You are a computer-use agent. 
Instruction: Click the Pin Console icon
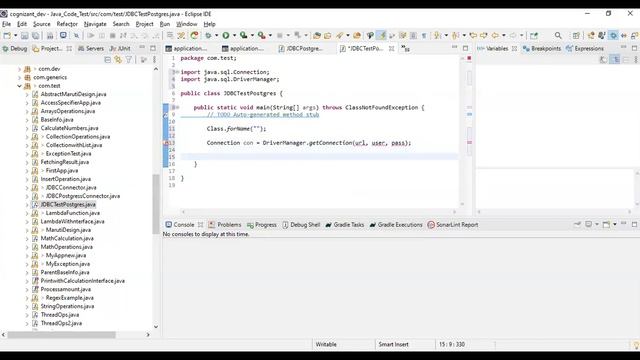(x=577, y=224)
